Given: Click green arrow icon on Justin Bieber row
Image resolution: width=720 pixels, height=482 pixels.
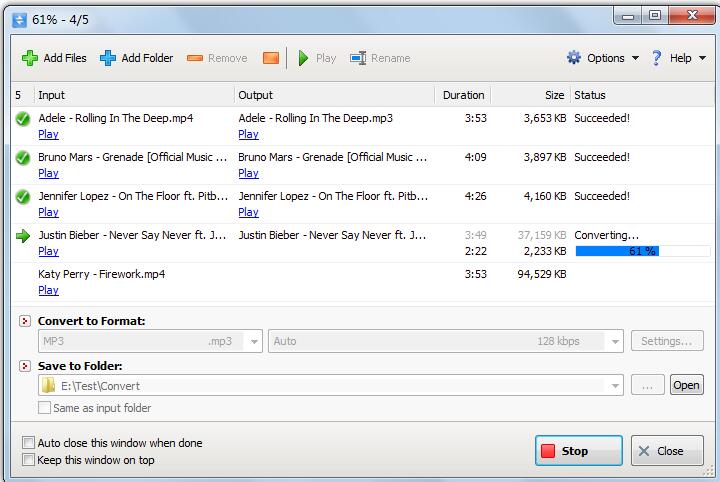Looking at the screenshot, I should [x=22, y=236].
